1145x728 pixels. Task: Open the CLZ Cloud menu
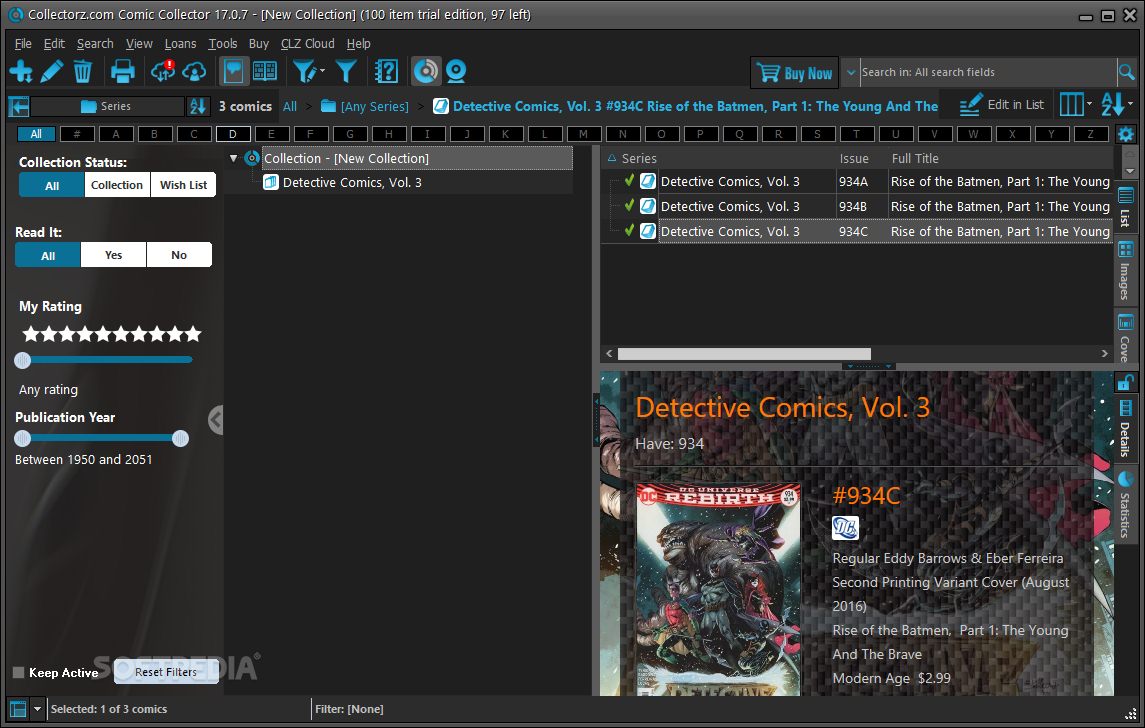307,44
